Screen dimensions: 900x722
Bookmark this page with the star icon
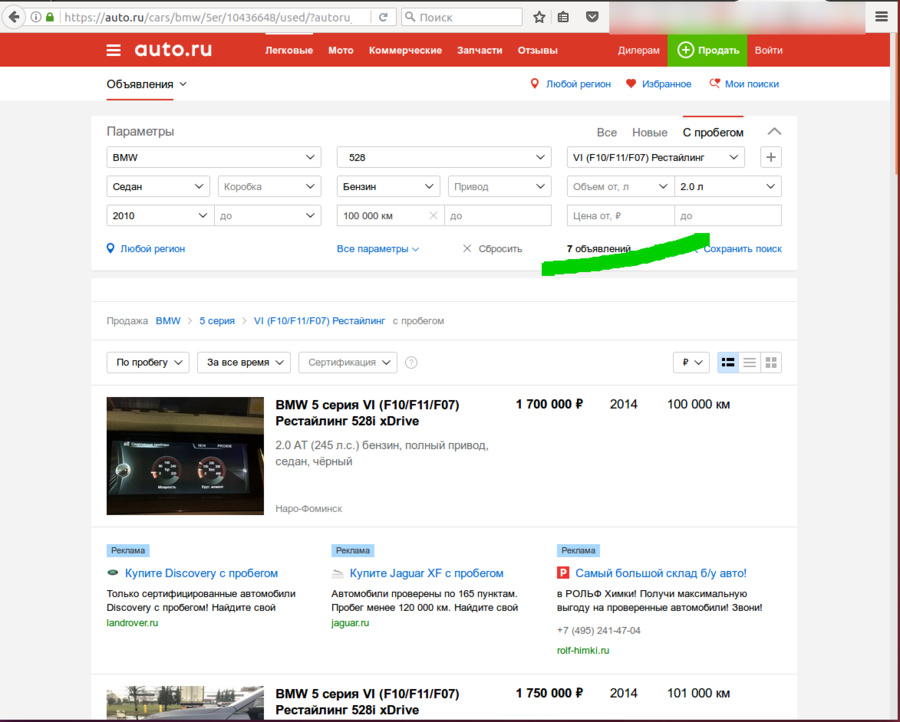pyautogui.click(x=539, y=17)
